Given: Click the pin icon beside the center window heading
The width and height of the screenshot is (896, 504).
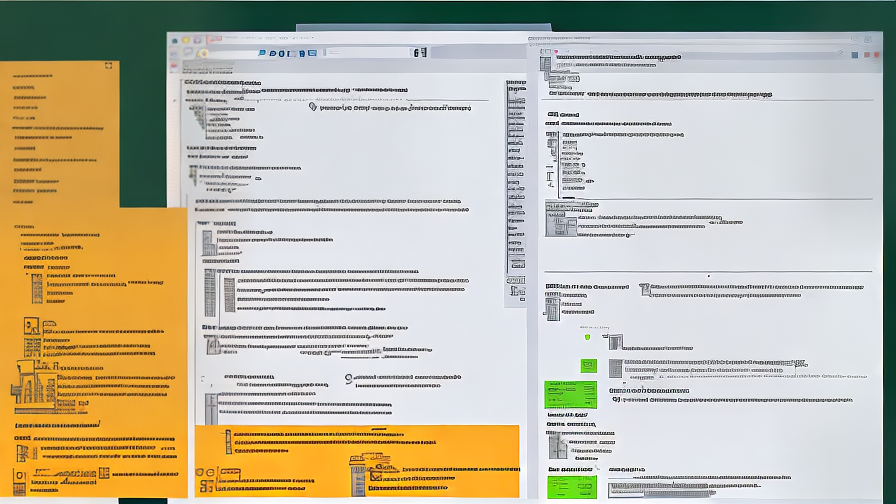Looking at the screenshot, I should pyautogui.click(x=313, y=106).
